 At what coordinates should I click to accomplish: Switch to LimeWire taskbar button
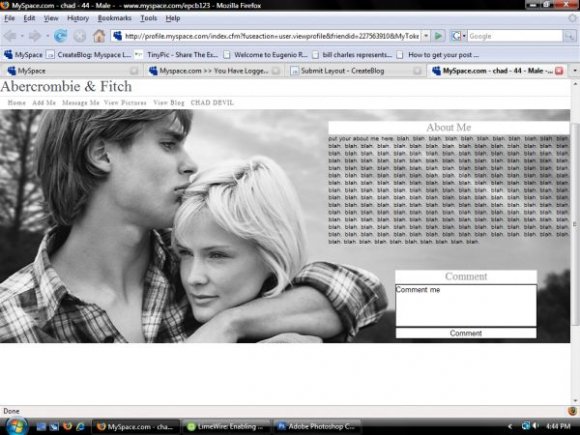226,426
